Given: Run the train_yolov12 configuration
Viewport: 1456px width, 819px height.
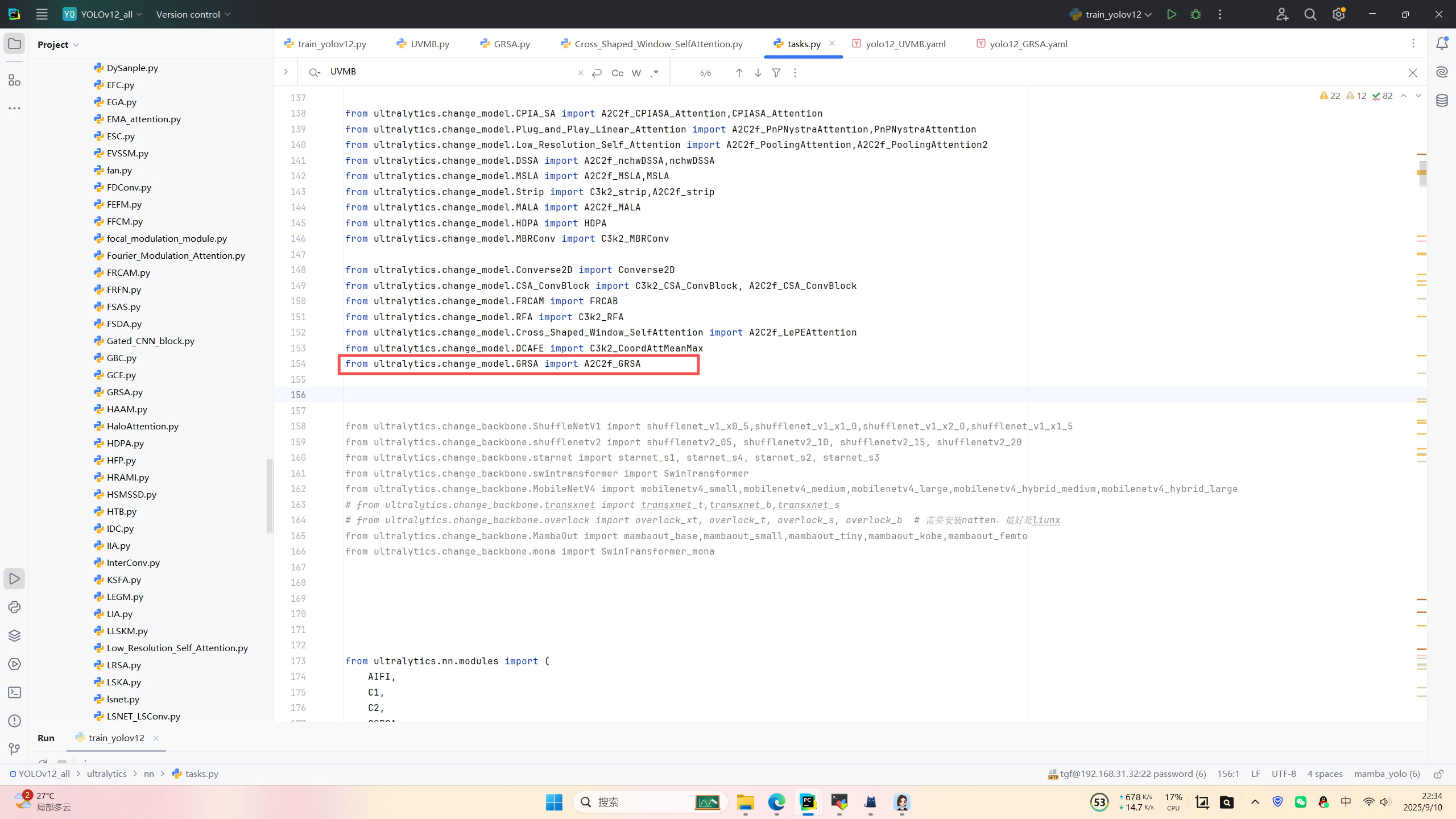Looking at the screenshot, I should [1171, 14].
